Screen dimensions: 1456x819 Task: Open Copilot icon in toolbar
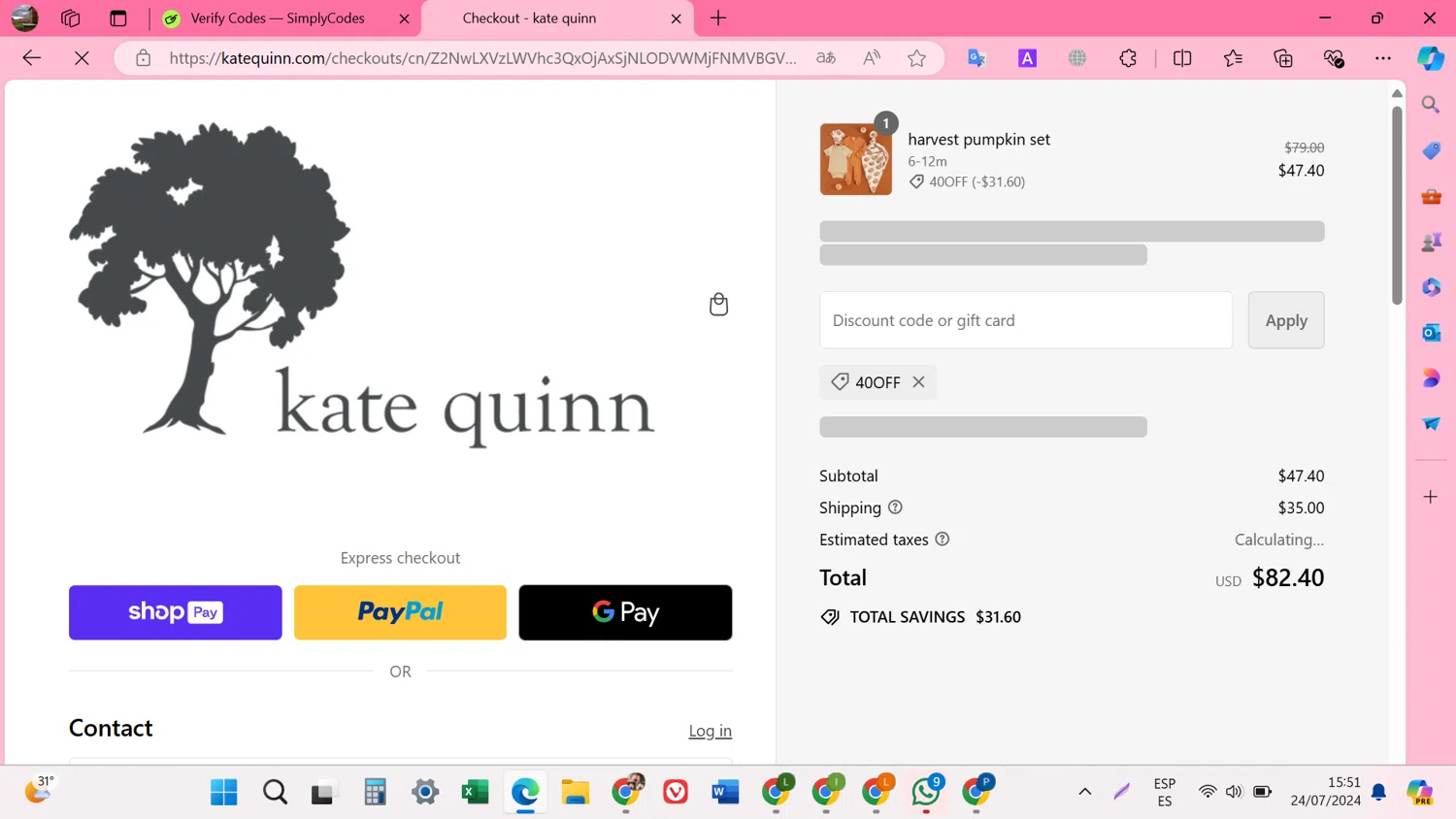1431,58
